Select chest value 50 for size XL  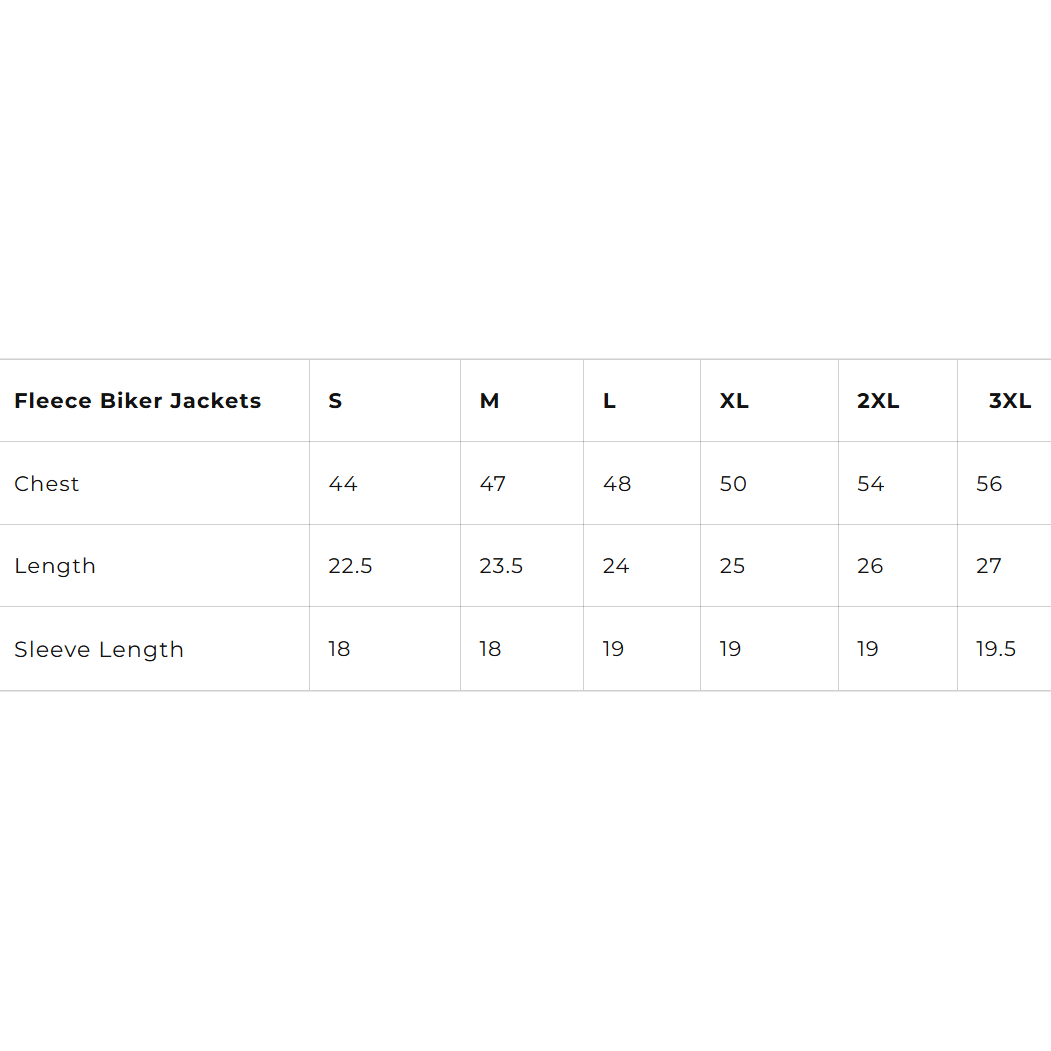point(733,484)
